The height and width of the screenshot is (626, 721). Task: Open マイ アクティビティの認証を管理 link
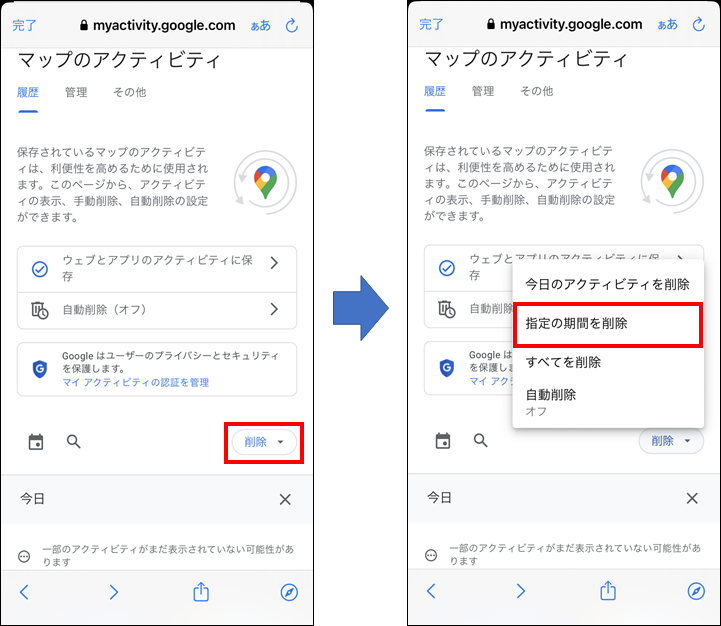[136, 383]
